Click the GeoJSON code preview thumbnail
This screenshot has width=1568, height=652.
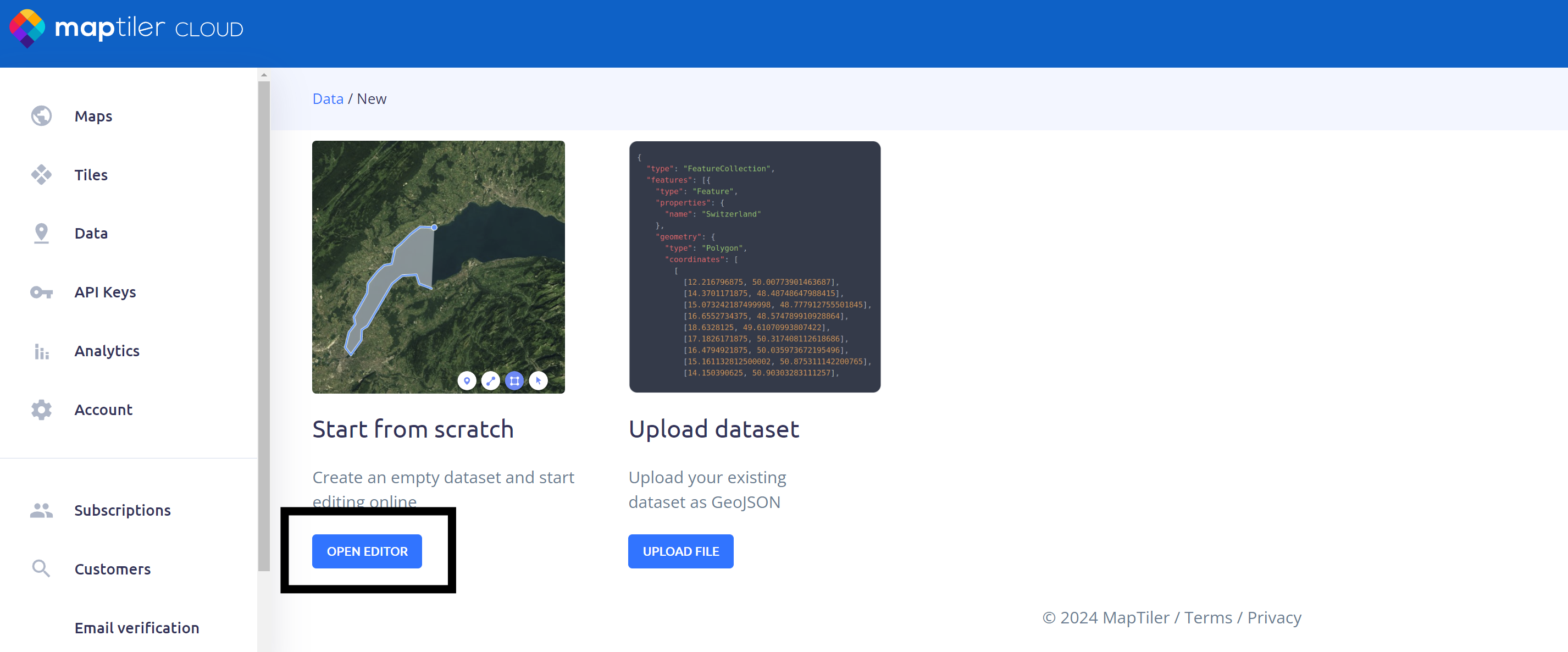tap(754, 267)
